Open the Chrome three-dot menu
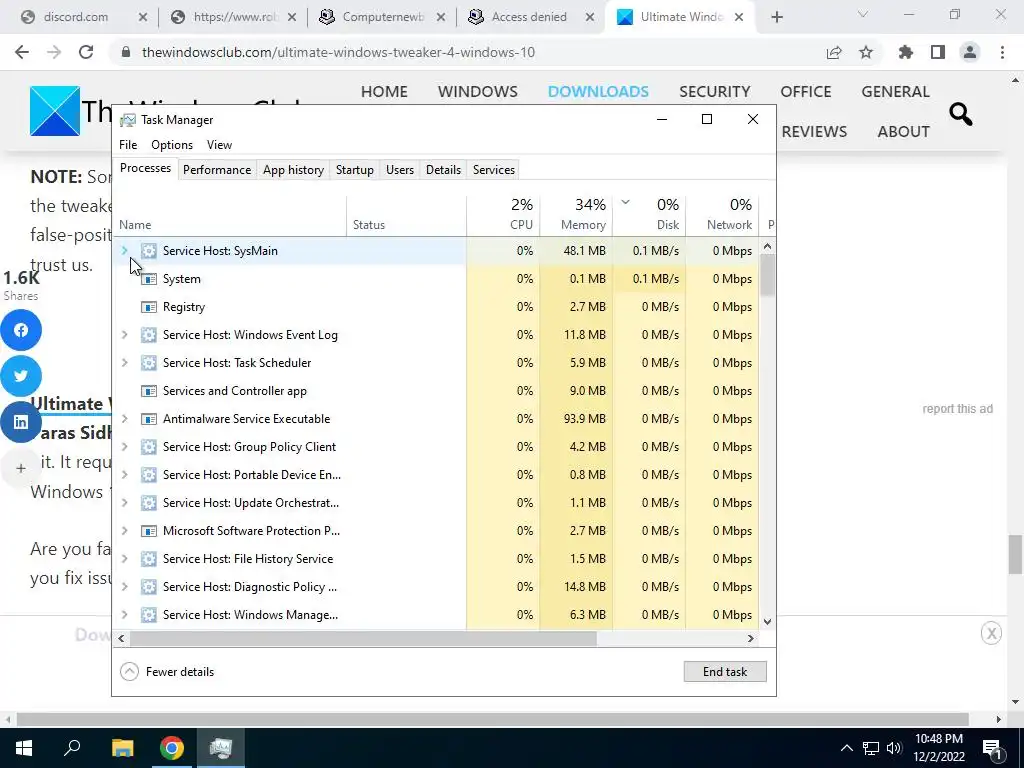 tap(1002, 52)
